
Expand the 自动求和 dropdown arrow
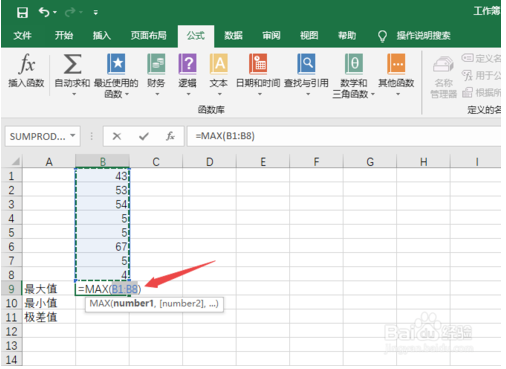tap(74, 94)
